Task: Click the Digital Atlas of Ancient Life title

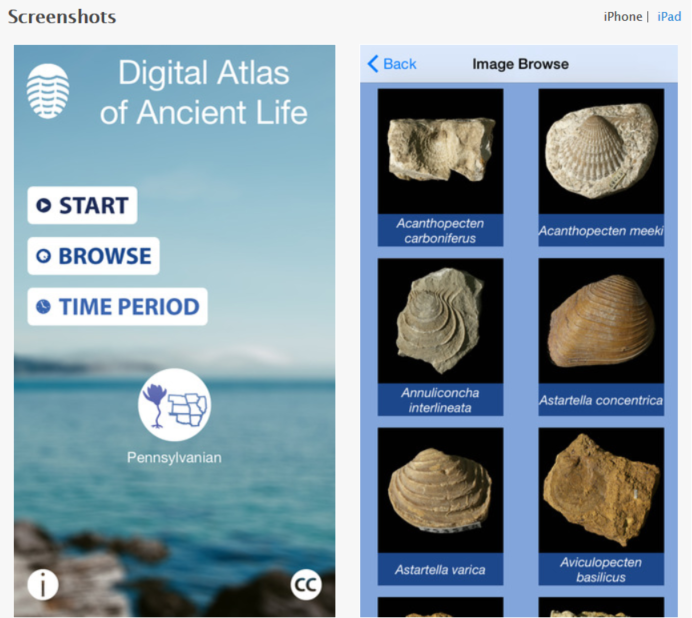Action: tap(203, 92)
